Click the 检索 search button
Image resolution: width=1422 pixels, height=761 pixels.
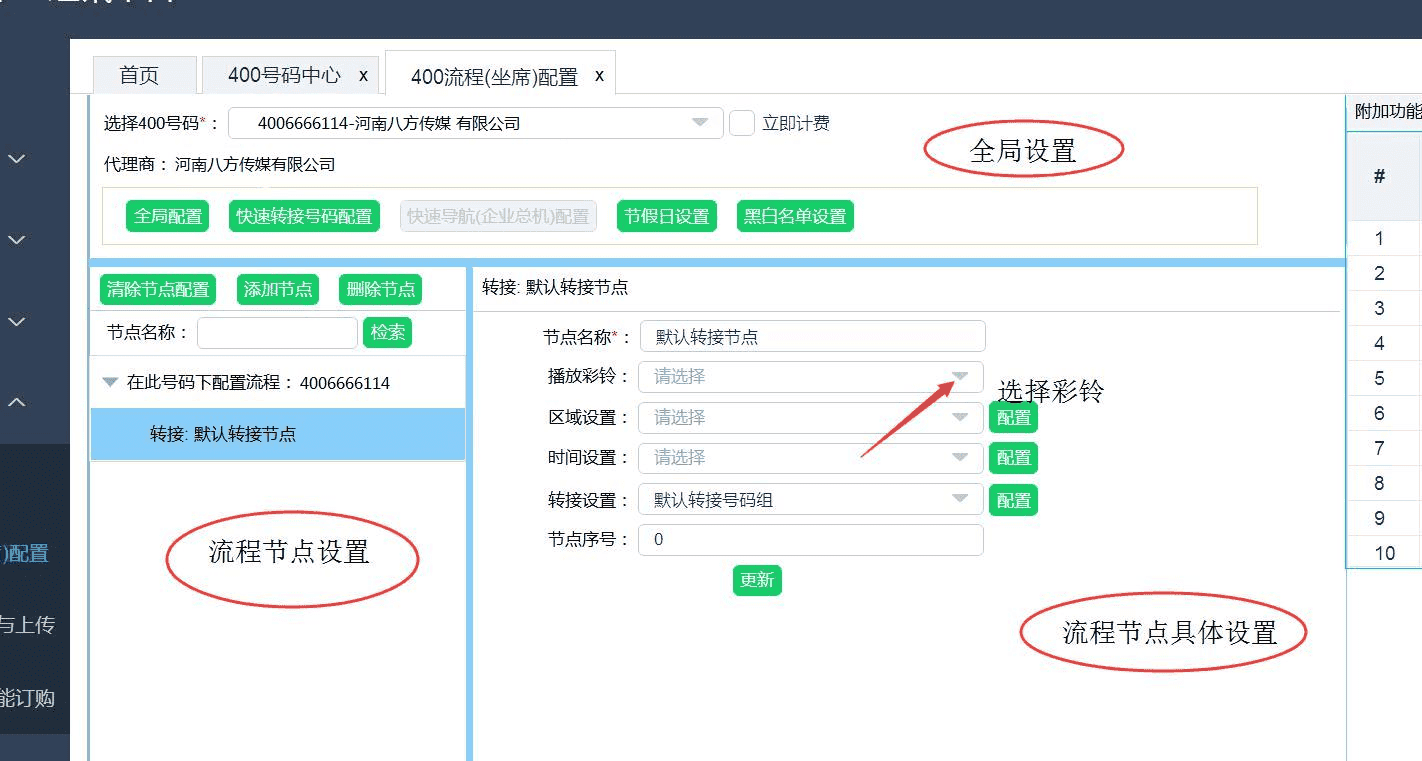tap(388, 333)
